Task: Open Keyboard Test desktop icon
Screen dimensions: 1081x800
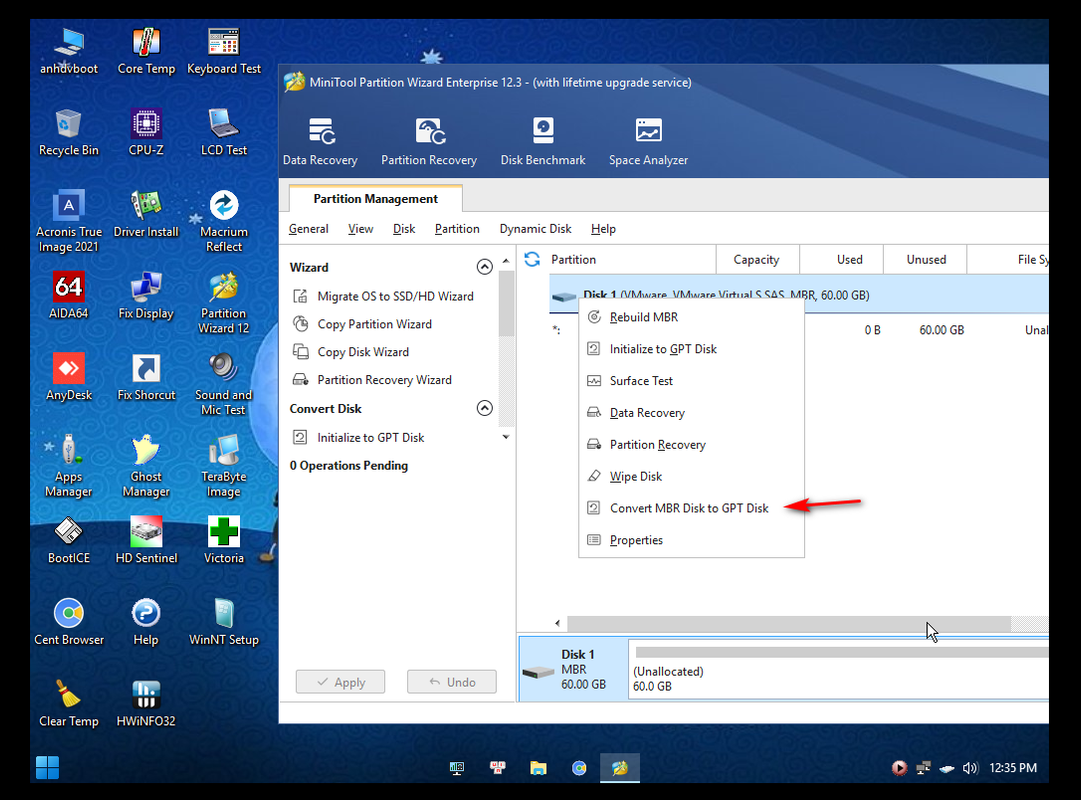Action: click(x=224, y=51)
